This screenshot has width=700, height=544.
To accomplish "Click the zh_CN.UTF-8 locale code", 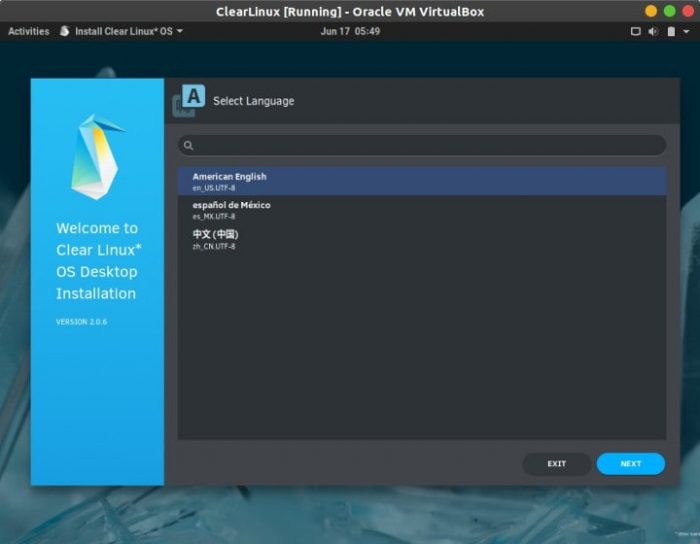I will click(x=214, y=246).
